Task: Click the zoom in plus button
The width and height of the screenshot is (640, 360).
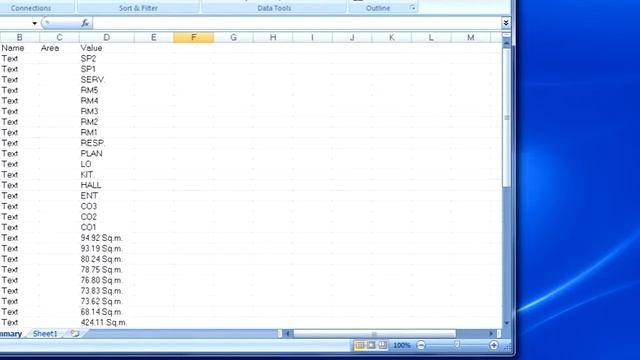Action: click(x=493, y=345)
